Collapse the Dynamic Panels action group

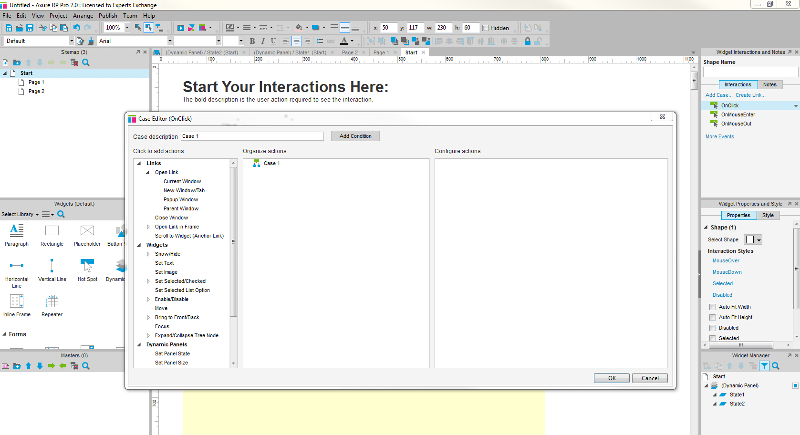139,345
